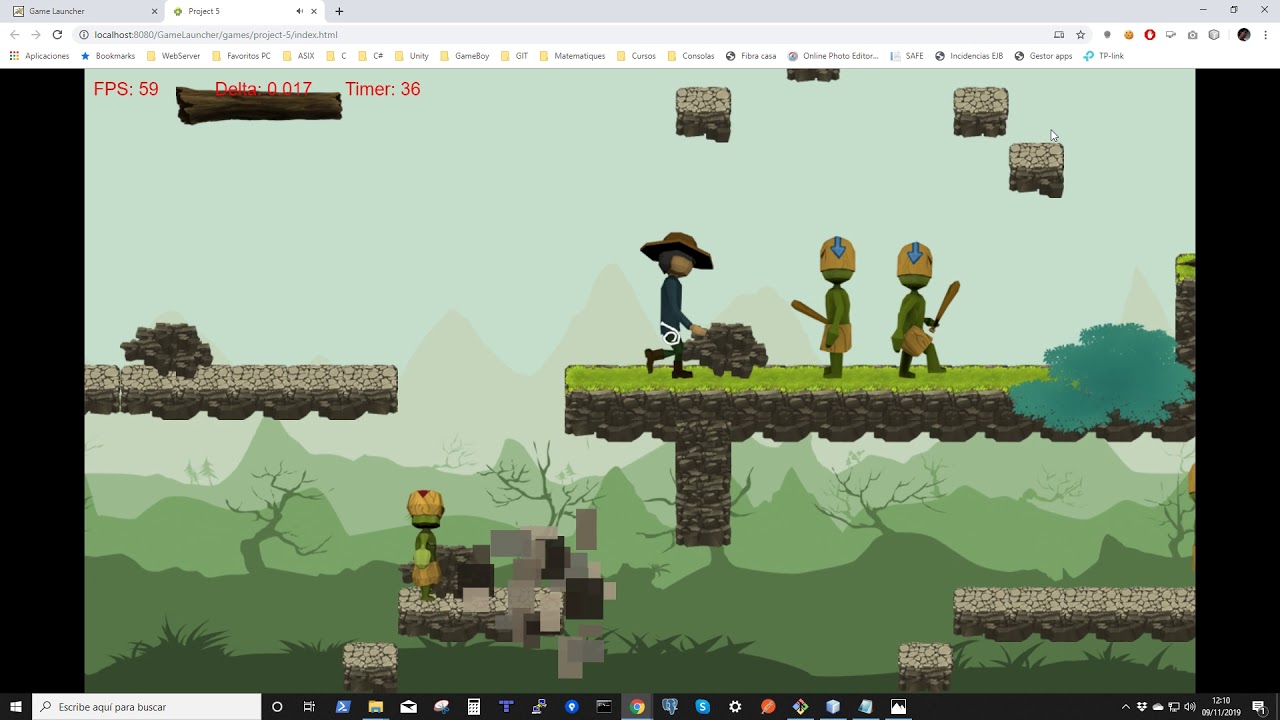This screenshot has width=1280, height=720.
Task: Select the Project 5 tab
Action: pos(244,11)
